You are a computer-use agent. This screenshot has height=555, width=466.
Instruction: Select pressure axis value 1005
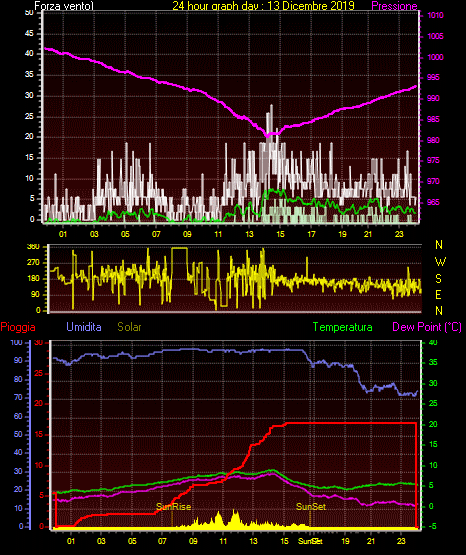(435, 36)
